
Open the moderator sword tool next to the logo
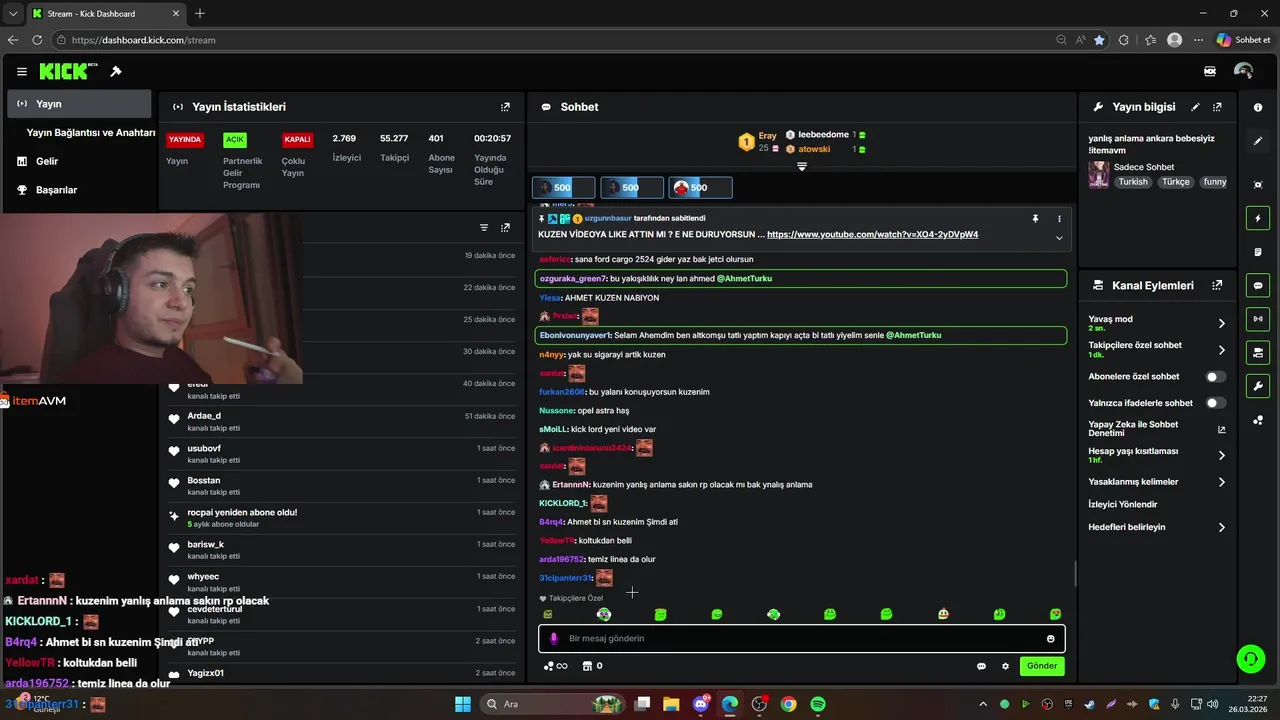[x=116, y=71]
